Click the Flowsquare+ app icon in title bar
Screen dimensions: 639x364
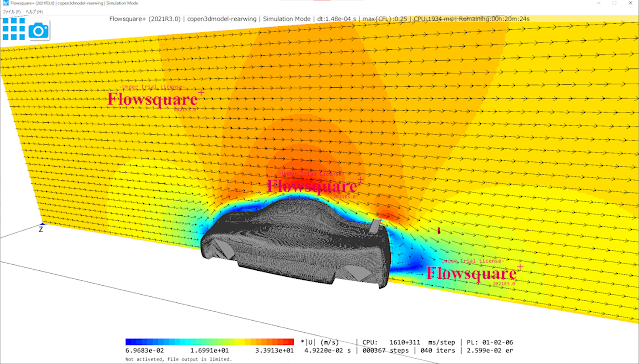pyautogui.click(x=6, y=3)
